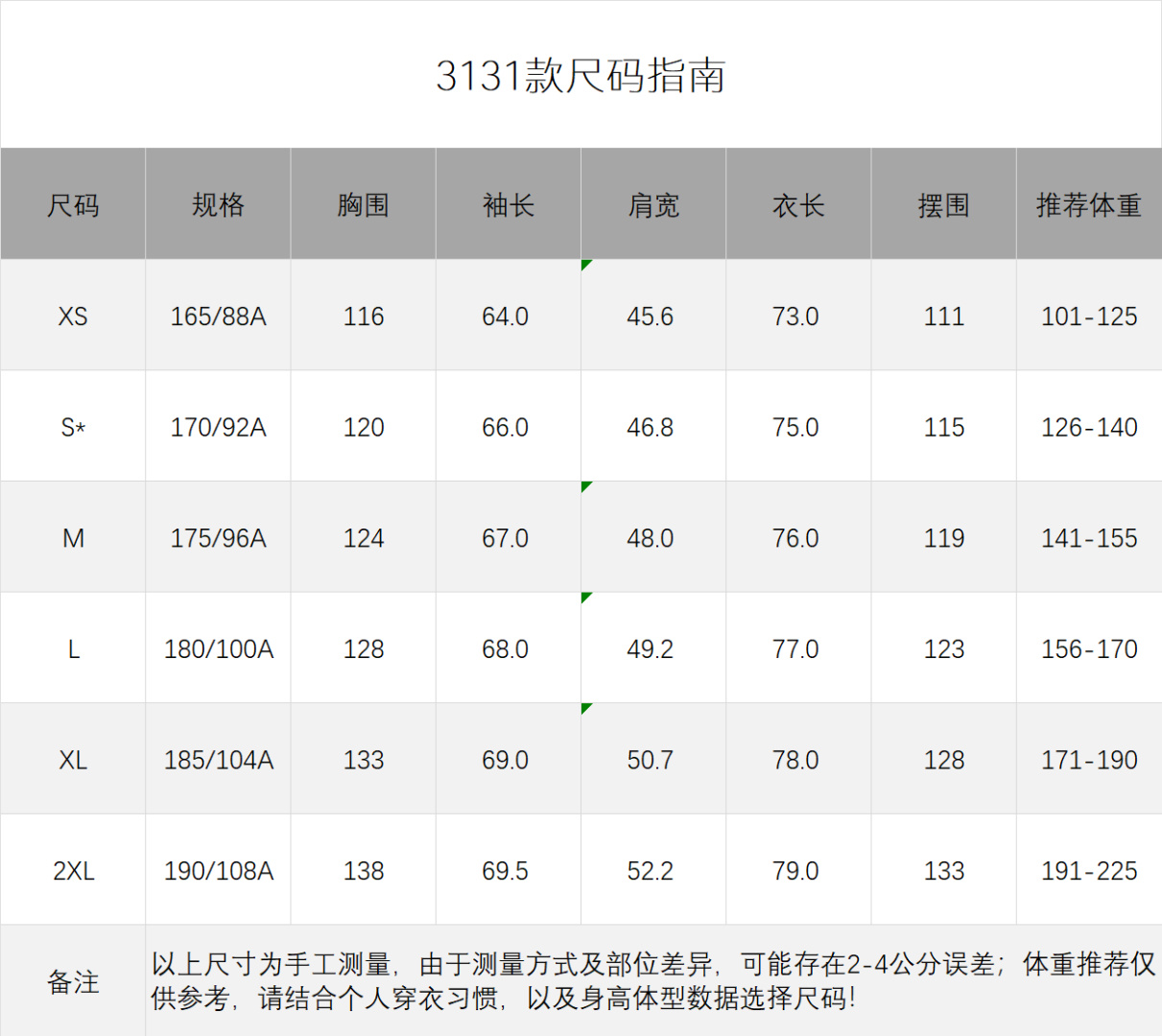This screenshot has height=1036, width=1162.
Task: Click the recommended weight cell 156-170
Action: click(1089, 649)
